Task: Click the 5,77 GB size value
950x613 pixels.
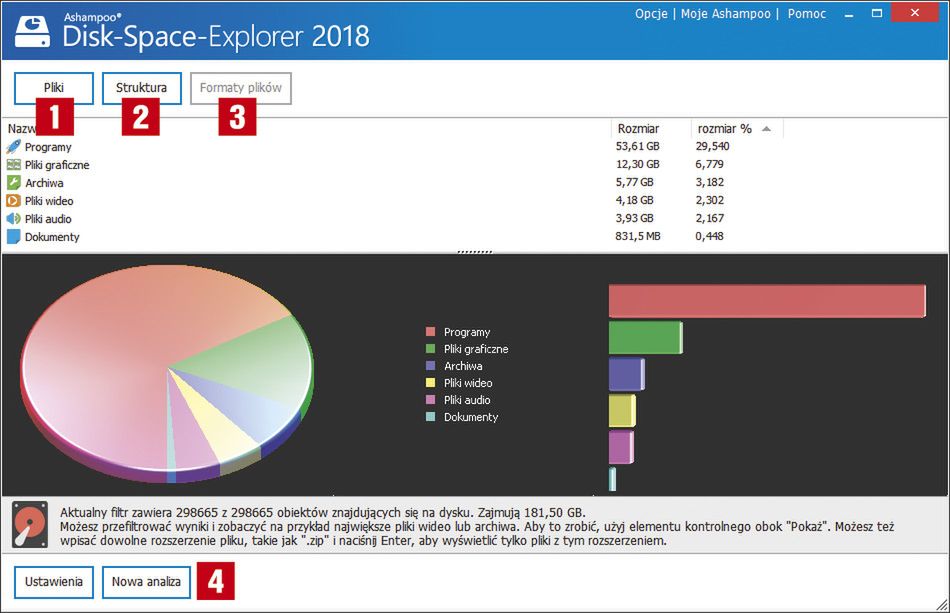Action: (634, 182)
